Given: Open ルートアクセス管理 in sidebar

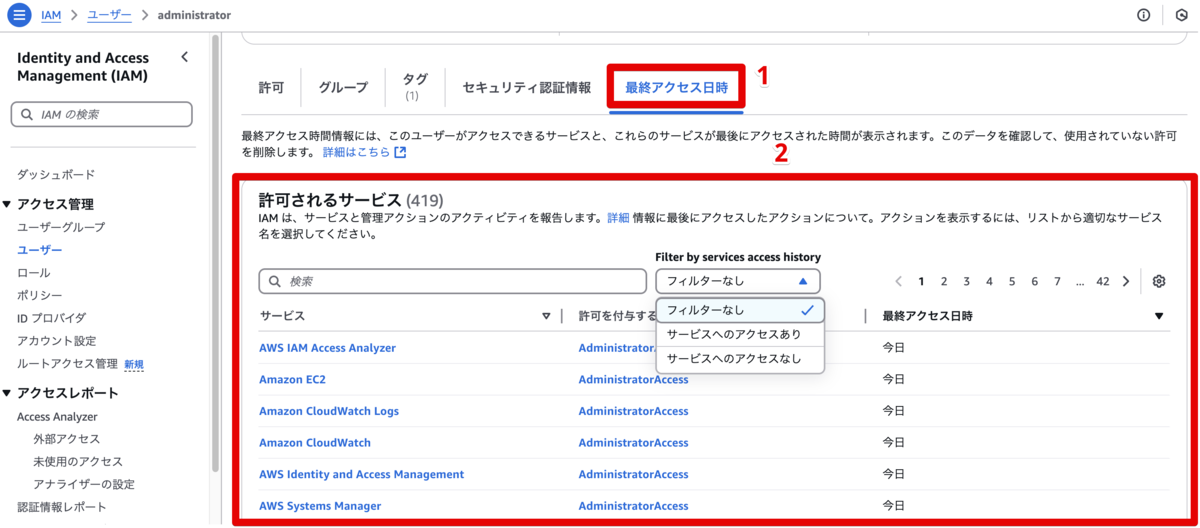Looking at the screenshot, I should click(x=67, y=364).
